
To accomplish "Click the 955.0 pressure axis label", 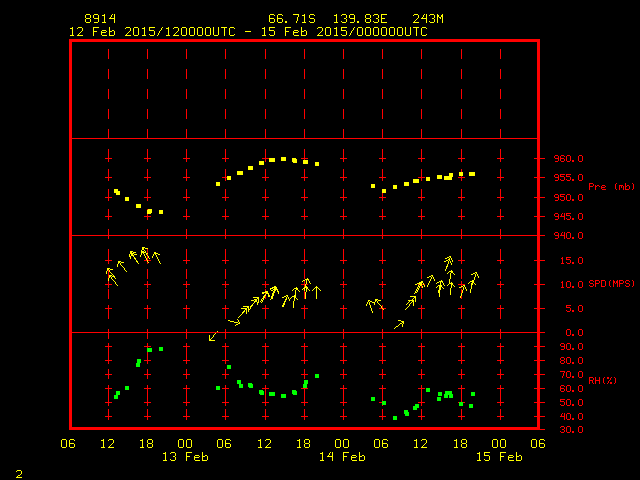I will coord(569,178).
